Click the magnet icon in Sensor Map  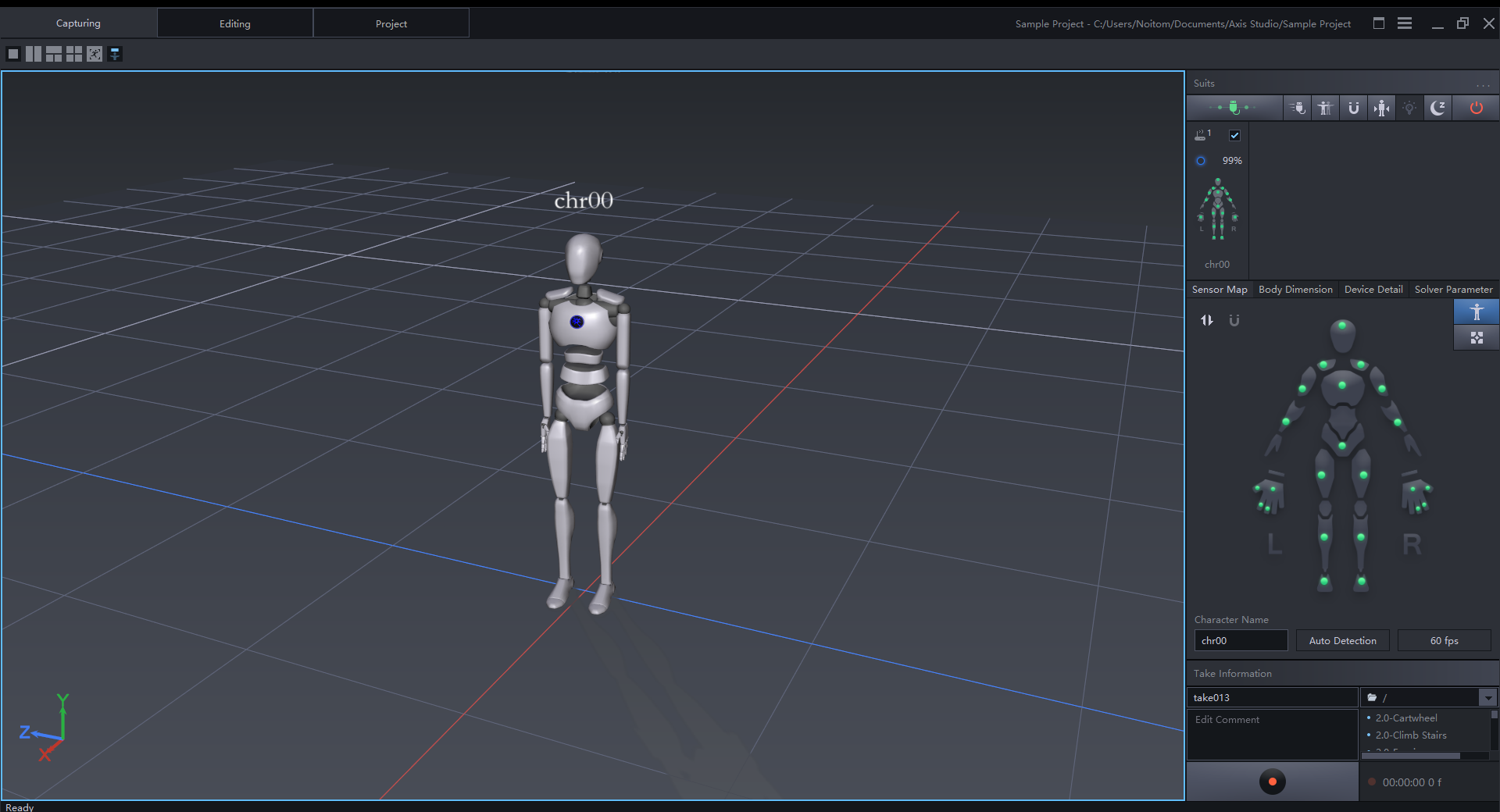coord(1234,320)
